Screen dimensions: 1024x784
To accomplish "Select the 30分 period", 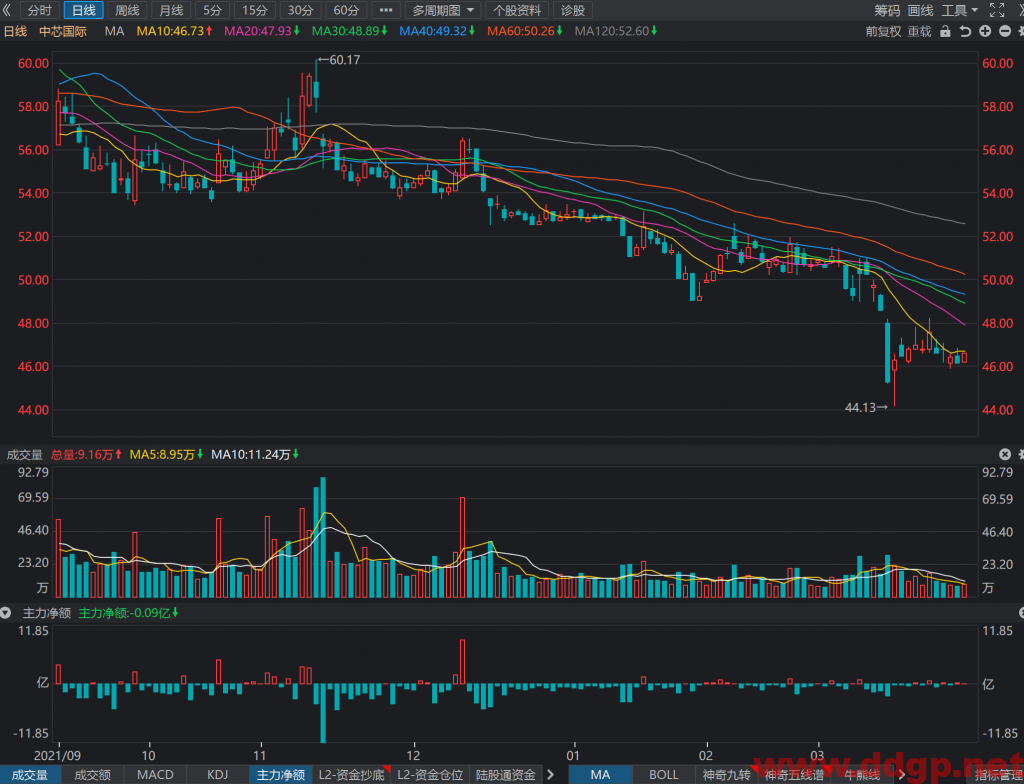I will click(x=300, y=10).
